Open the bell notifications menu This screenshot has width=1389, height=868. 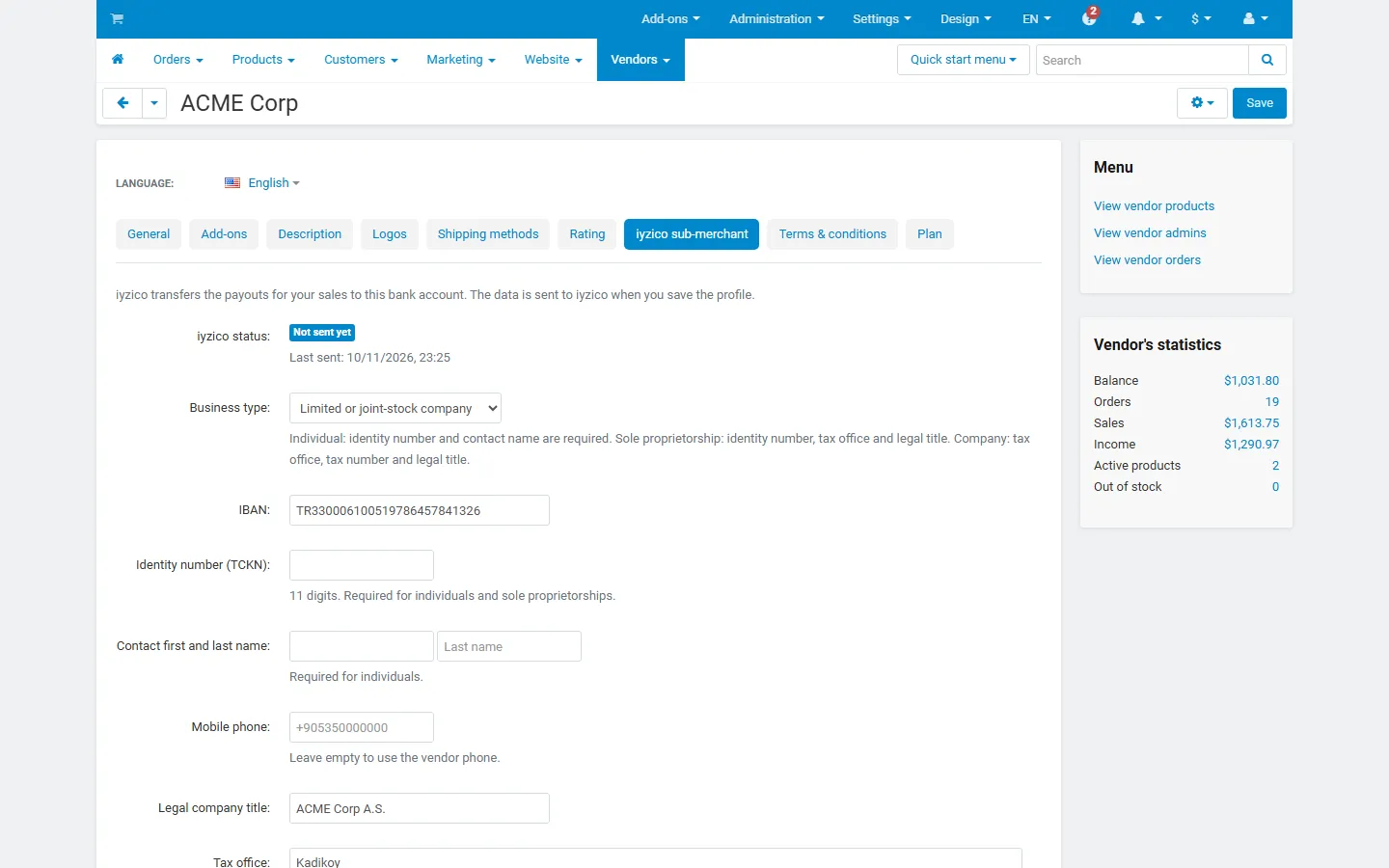pyautogui.click(x=1147, y=18)
